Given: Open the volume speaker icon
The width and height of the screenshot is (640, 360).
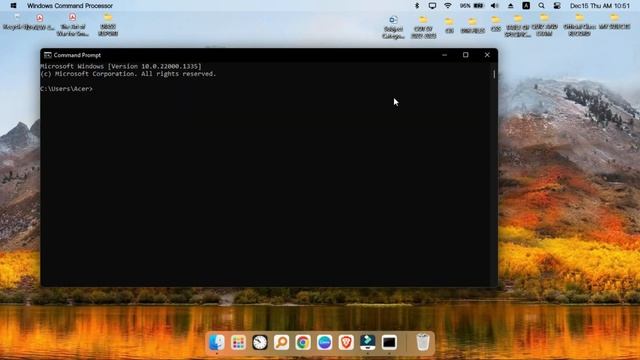Looking at the screenshot, I should click(x=495, y=6).
